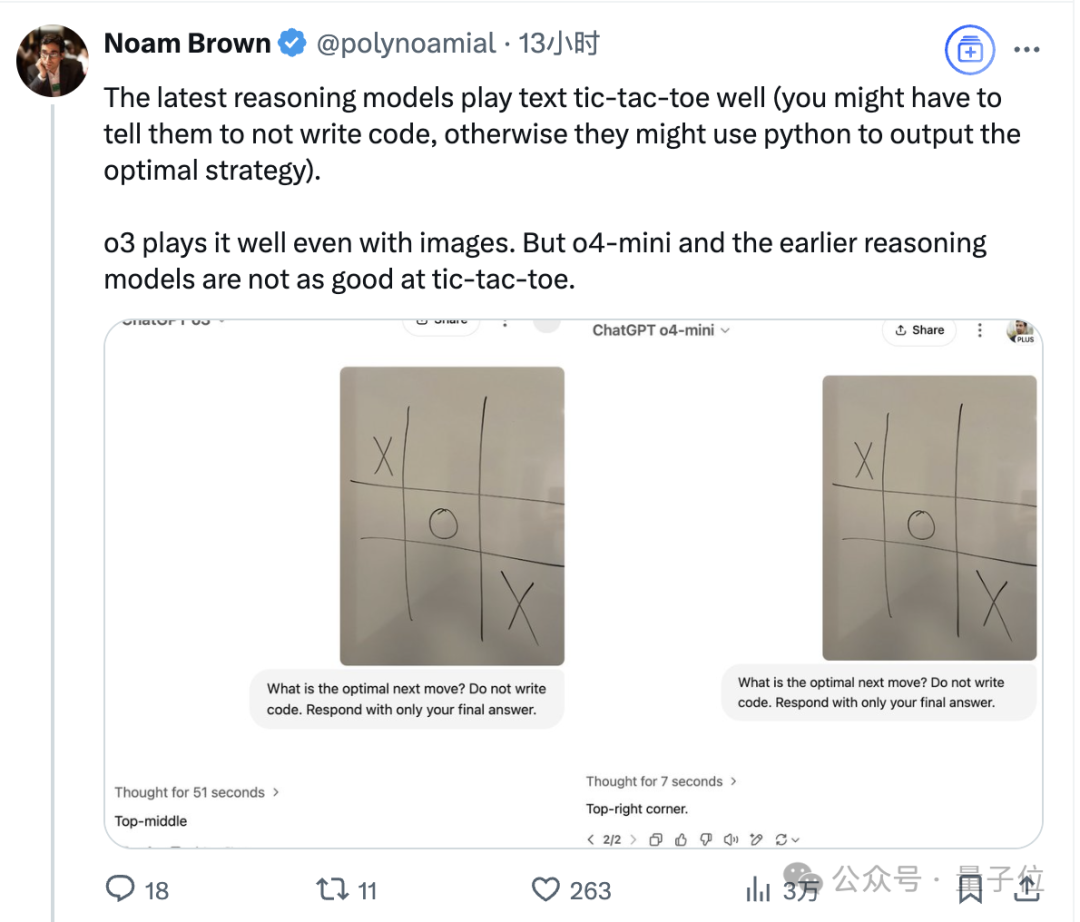Viewport: 1080px width, 922px height.
Task: Open the o3 tic-tac-toe board image
Action: point(452,516)
